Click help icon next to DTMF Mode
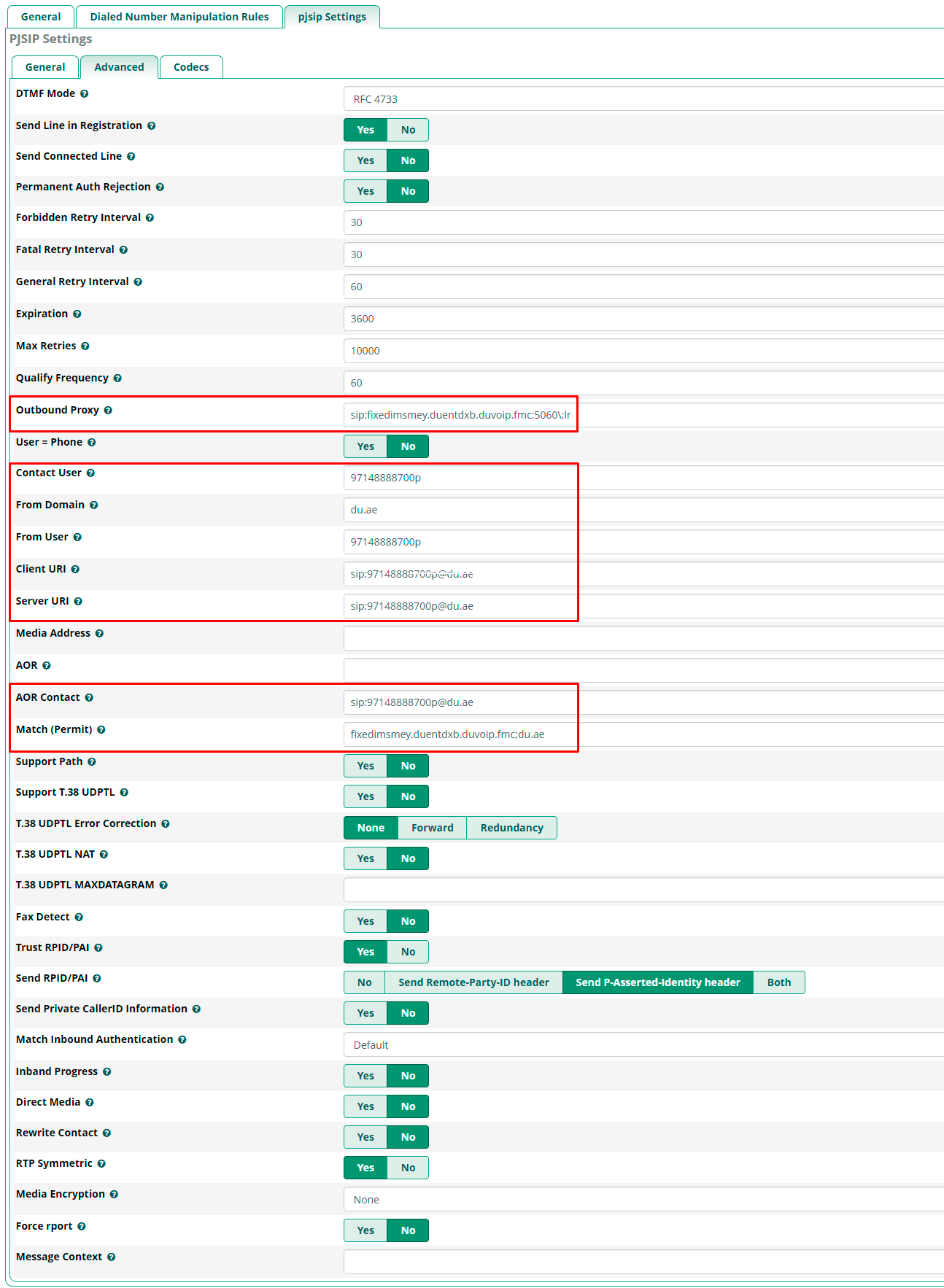The width and height of the screenshot is (944, 1288). [x=85, y=94]
